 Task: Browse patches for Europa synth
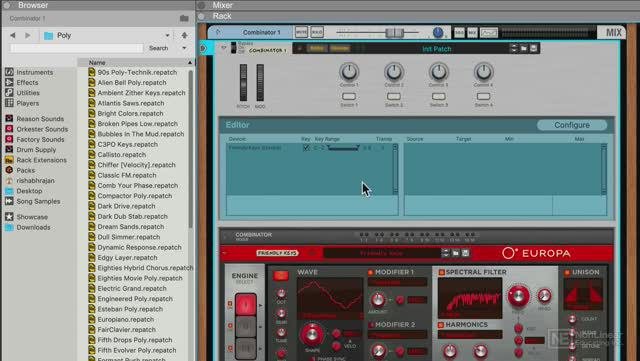[x=456, y=253]
